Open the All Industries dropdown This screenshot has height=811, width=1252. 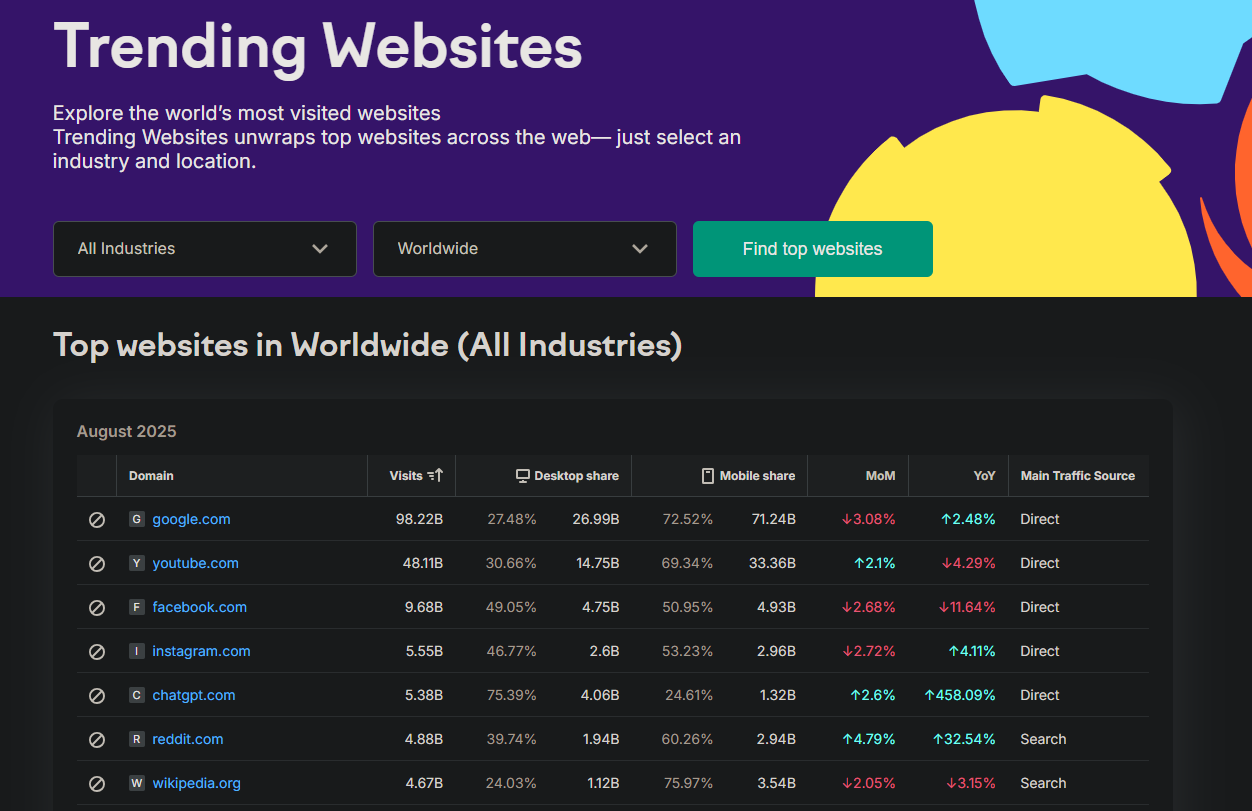coord(204,249)
